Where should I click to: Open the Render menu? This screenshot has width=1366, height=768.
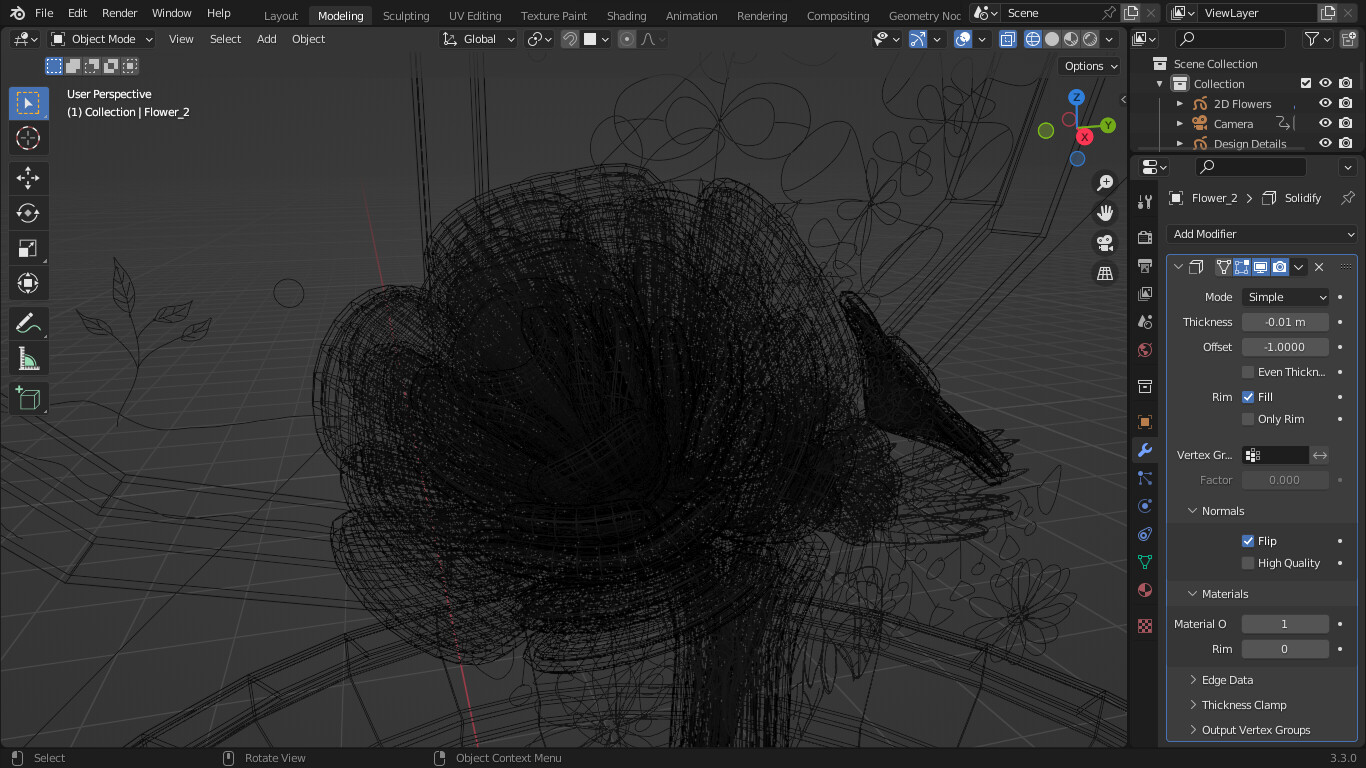(x=120, y=13)
